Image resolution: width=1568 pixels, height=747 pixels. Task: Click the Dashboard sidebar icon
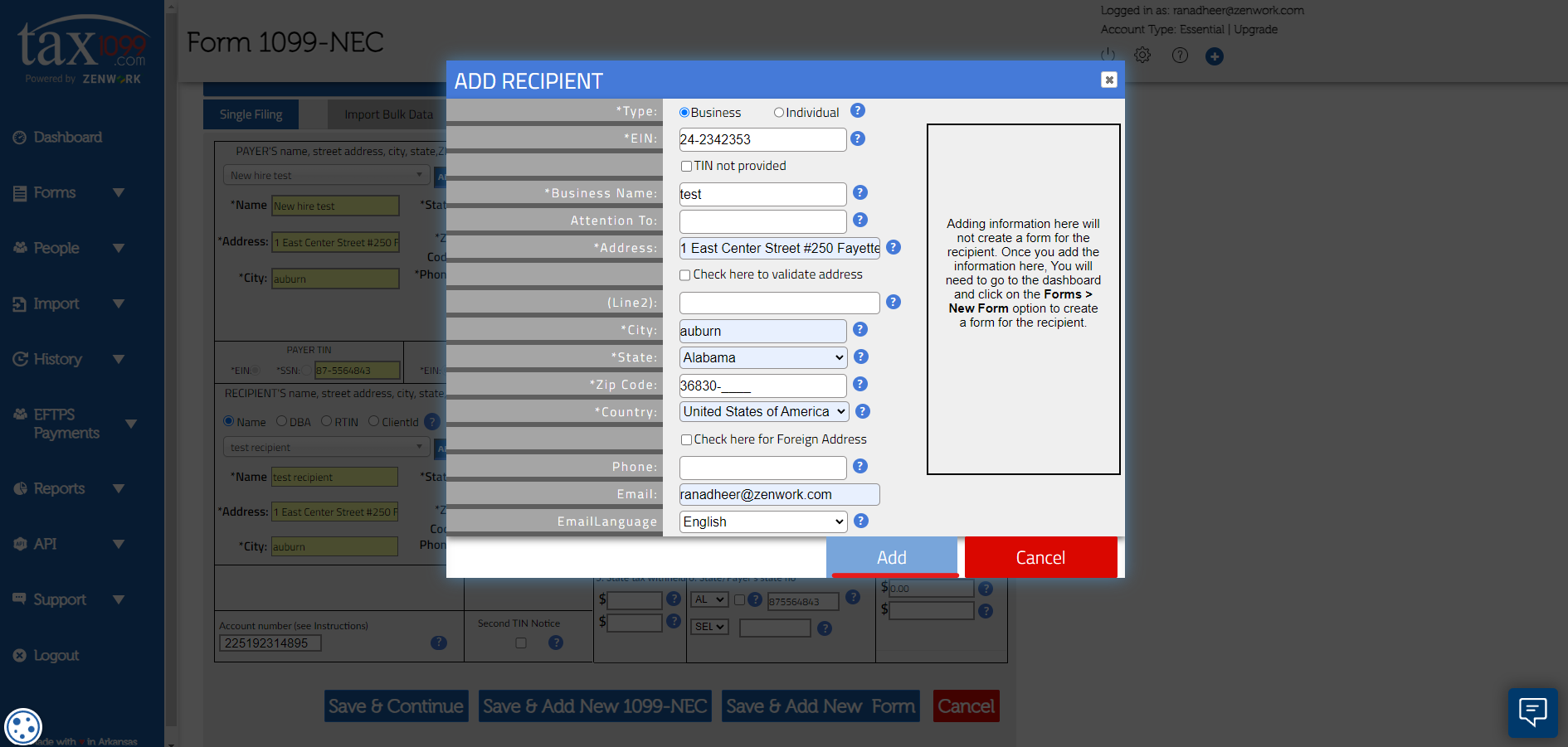point(20,138)
